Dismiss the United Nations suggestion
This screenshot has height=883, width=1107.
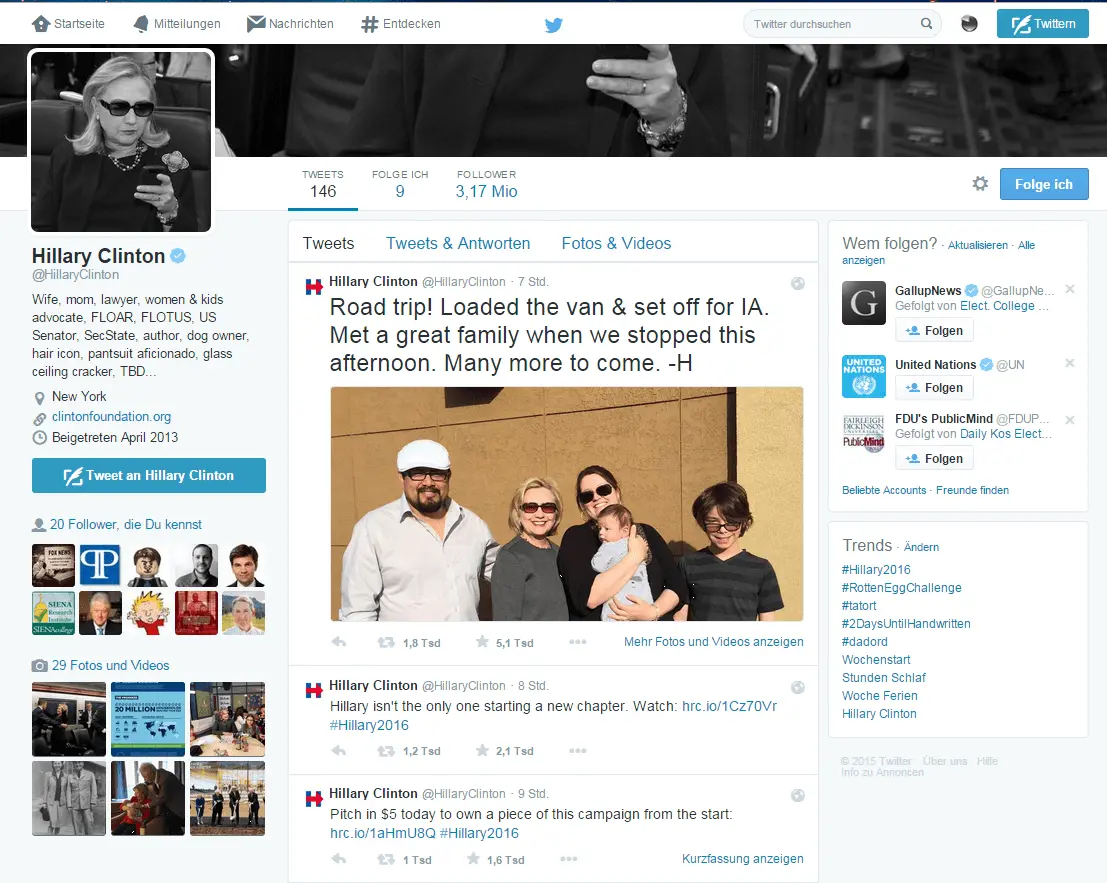[1070, 363]
